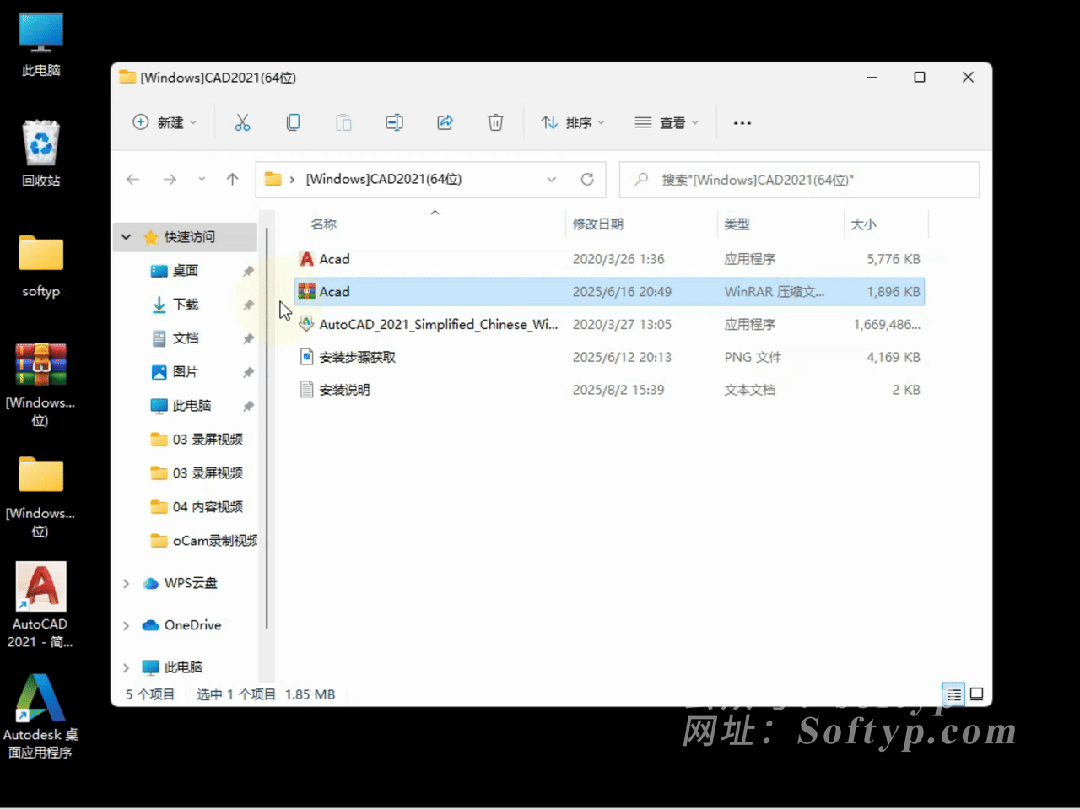Minimize the CAD2021 explorer window
This screenshot has height=810, width=1080.
coord(872,77)
